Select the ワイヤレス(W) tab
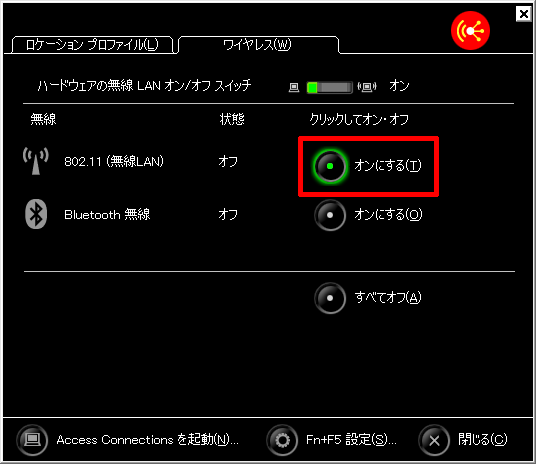Screen dimensions: 536x464 coord(258,44)
